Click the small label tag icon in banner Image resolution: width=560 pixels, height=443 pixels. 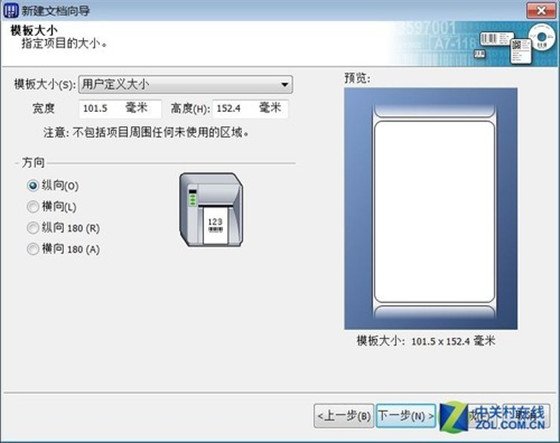(x=479, y=54)
